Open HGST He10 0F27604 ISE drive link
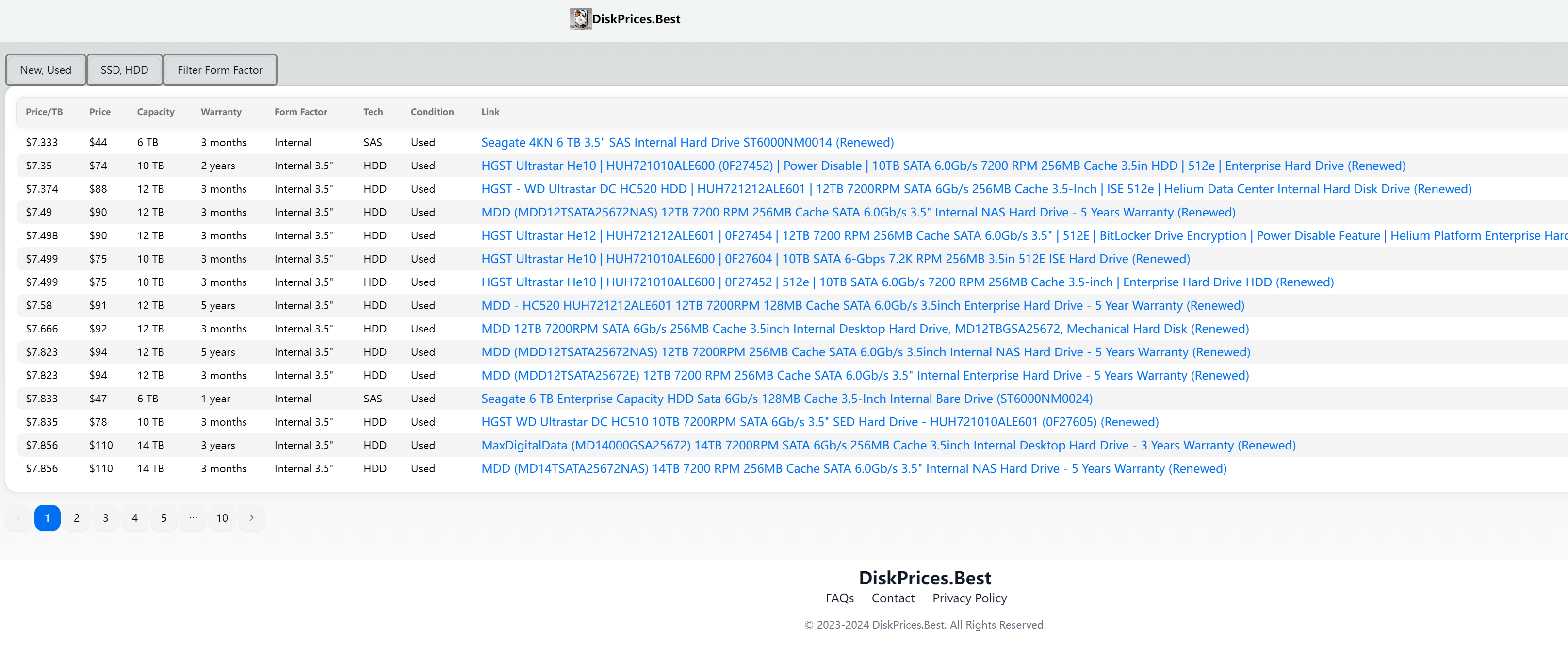Image resolution: width=1568 pixels, height=648 pixels. (x=836, y=259)
